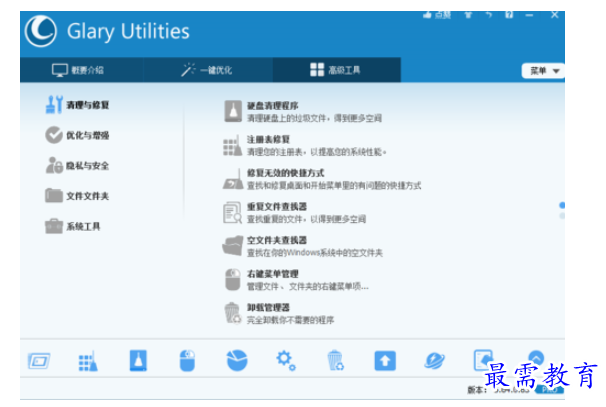The width and height of the screenshot is (606, 407).
Task: Open registry cleaner grid-broom icon in bottom toolbar
Action: (x=88, y=361)
